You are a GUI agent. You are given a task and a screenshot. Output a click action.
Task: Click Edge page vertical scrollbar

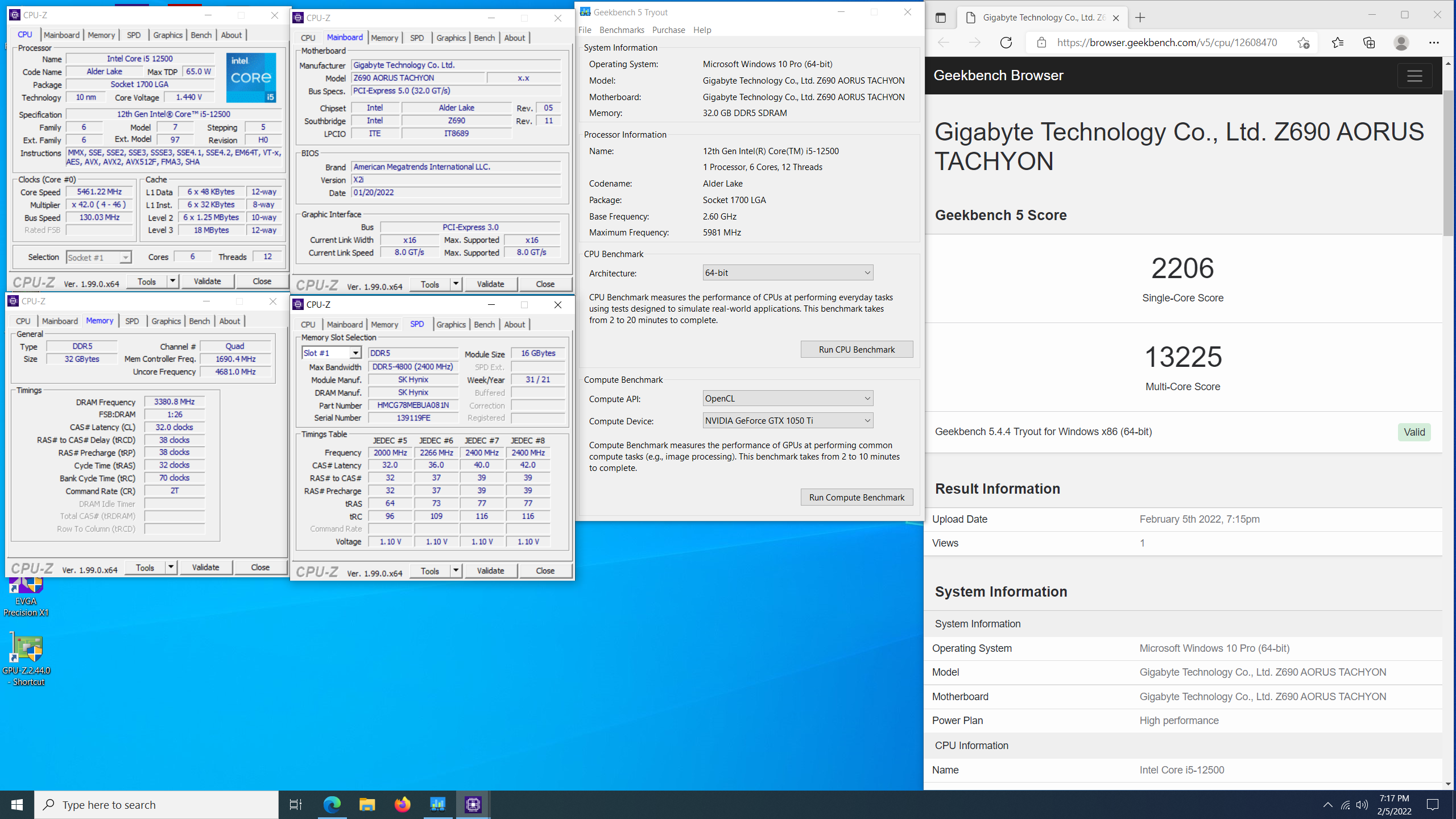(1448, 162)
